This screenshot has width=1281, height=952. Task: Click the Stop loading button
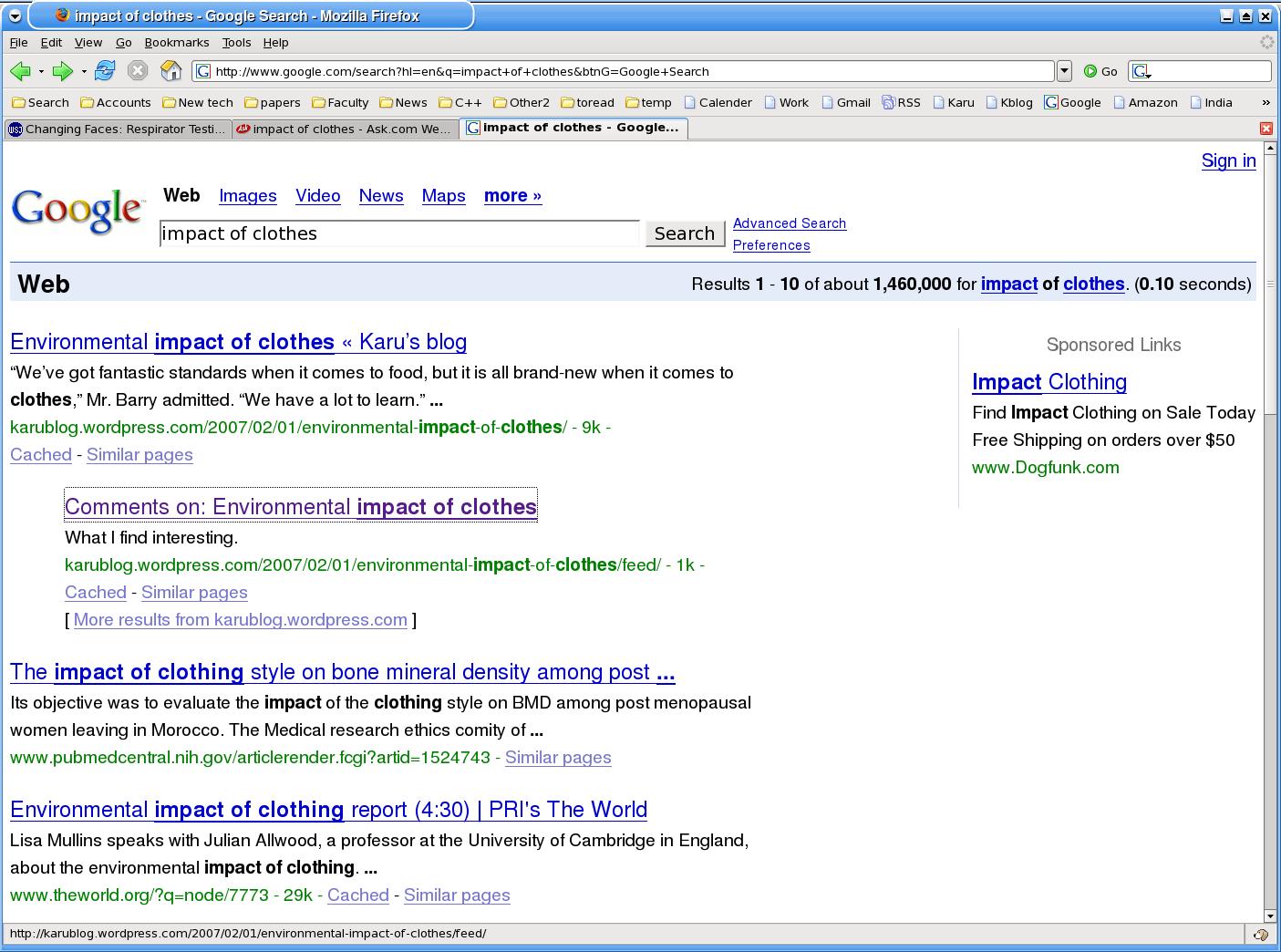[x=138, y=71]
